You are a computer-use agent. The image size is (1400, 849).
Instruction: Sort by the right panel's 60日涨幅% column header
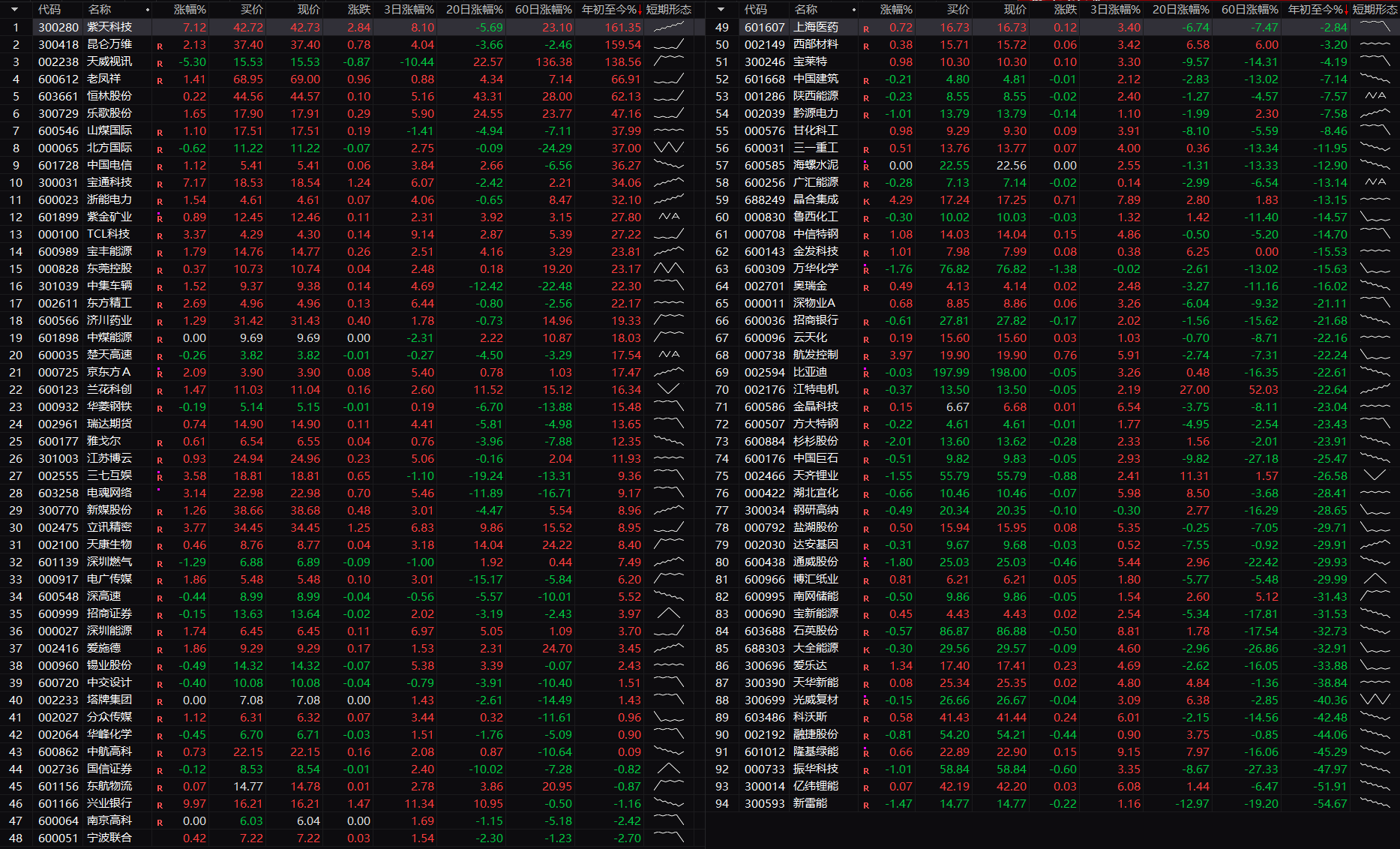1249,10
